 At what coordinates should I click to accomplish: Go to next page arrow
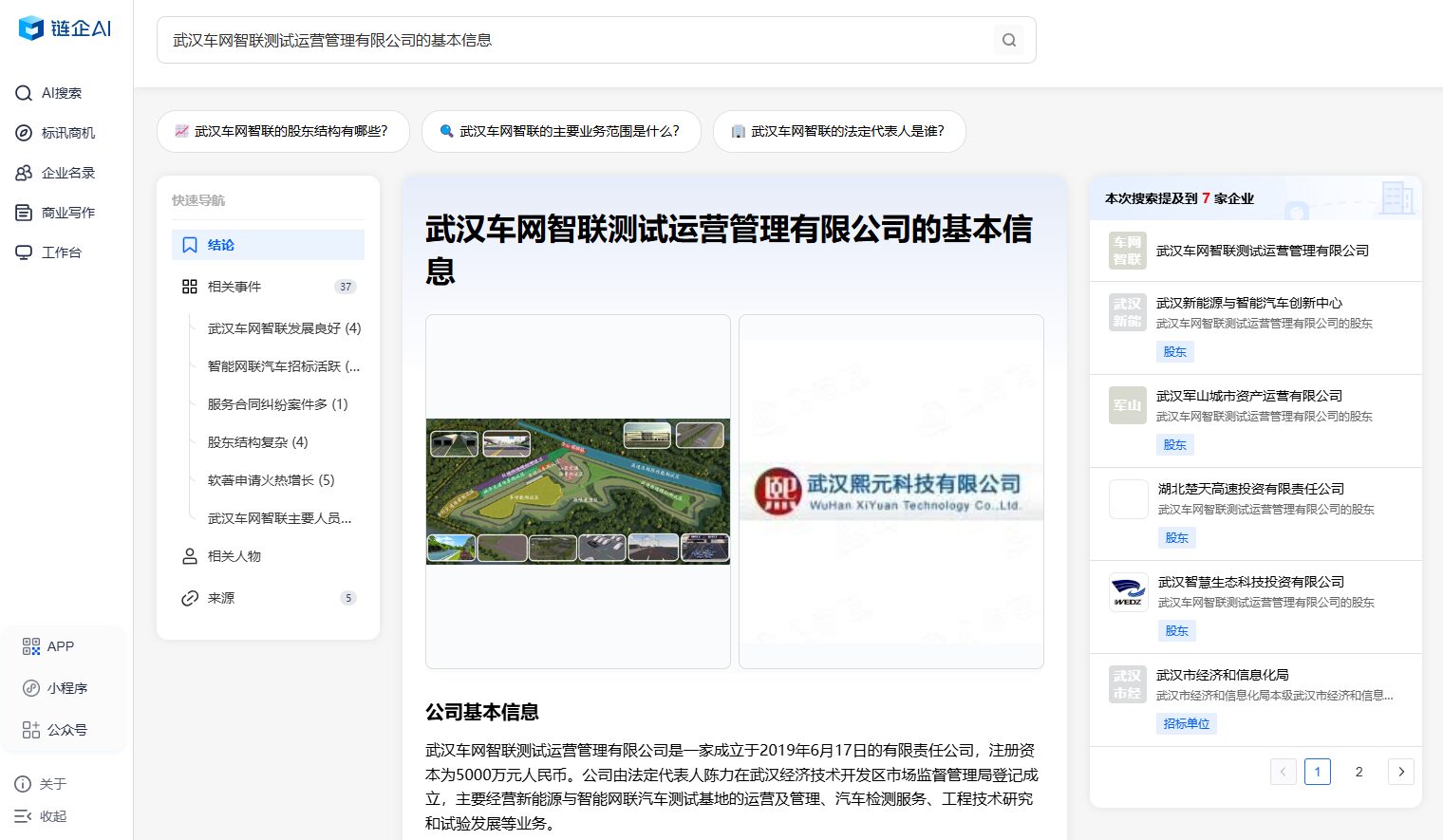(1401, 772)
